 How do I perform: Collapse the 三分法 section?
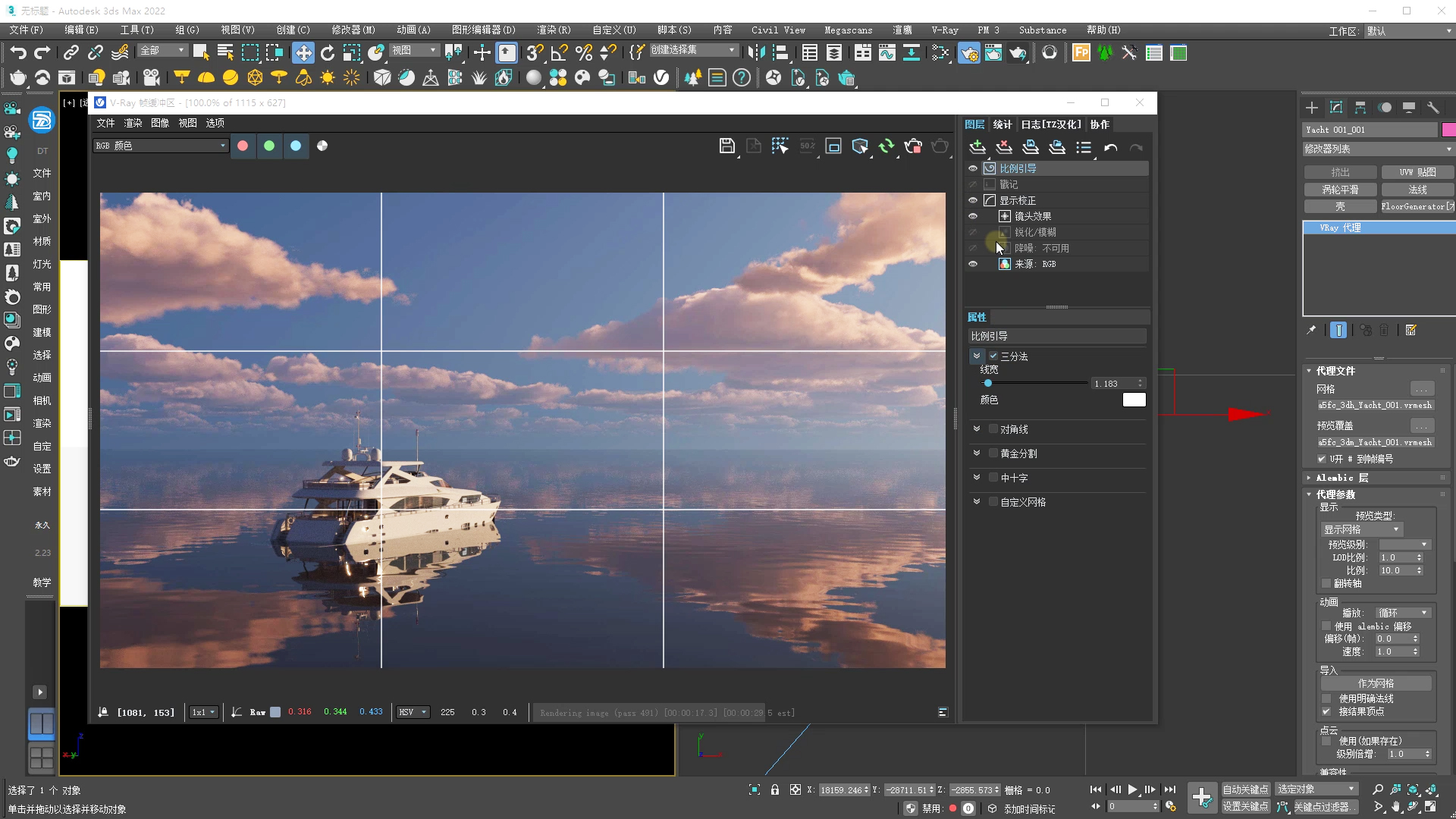click(977, 356)
